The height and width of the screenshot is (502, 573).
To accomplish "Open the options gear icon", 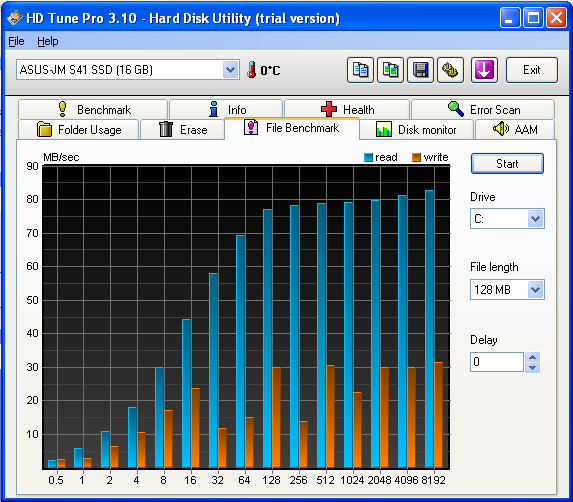I will [450, 70].
